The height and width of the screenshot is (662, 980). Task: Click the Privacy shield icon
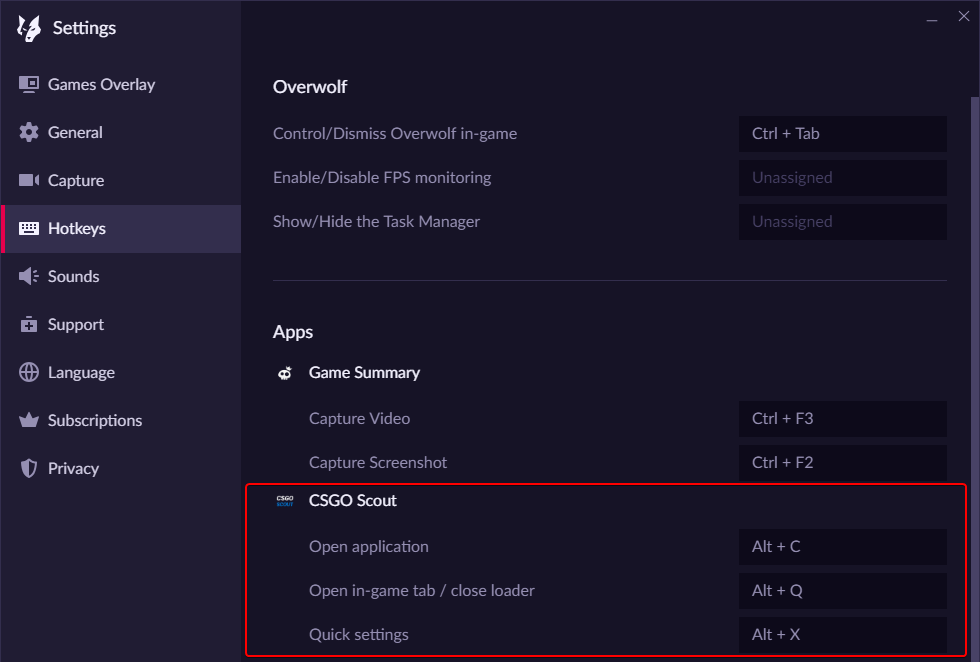(x=29, y=468)
